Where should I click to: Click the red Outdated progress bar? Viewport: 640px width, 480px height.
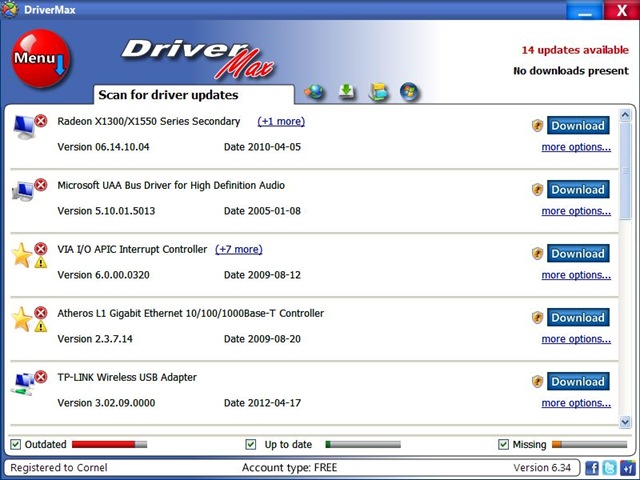(x=109, y=444)
